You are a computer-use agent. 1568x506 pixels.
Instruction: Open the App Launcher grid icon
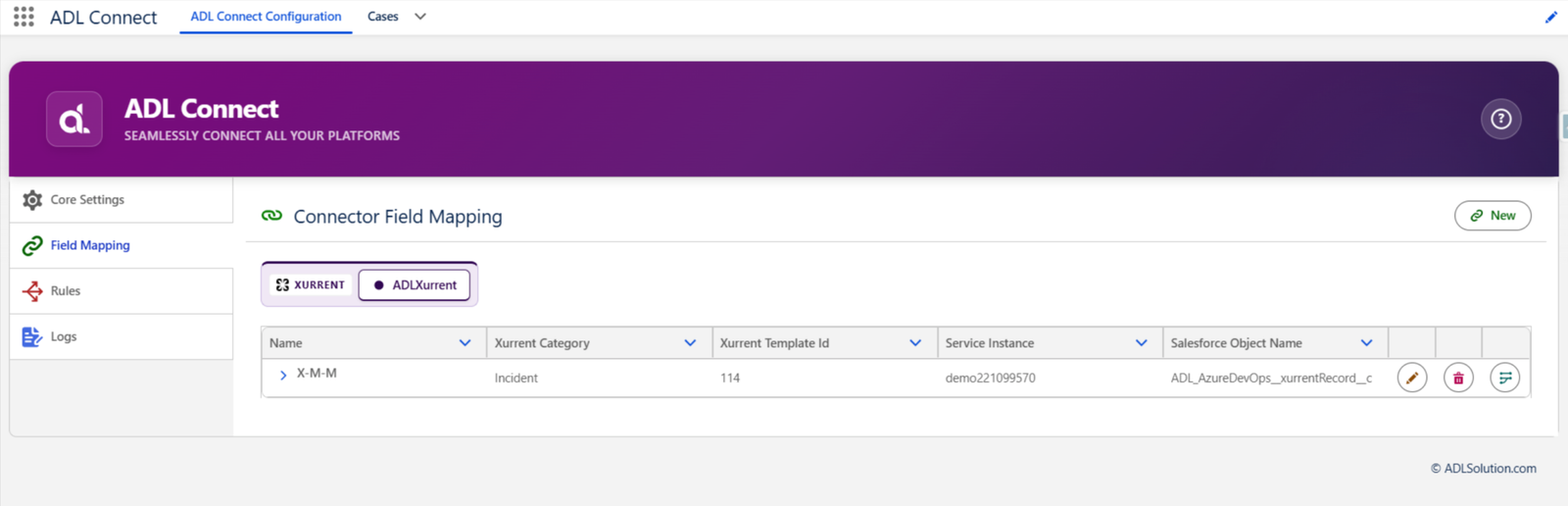pyautogui.click(x=24, y=17)
